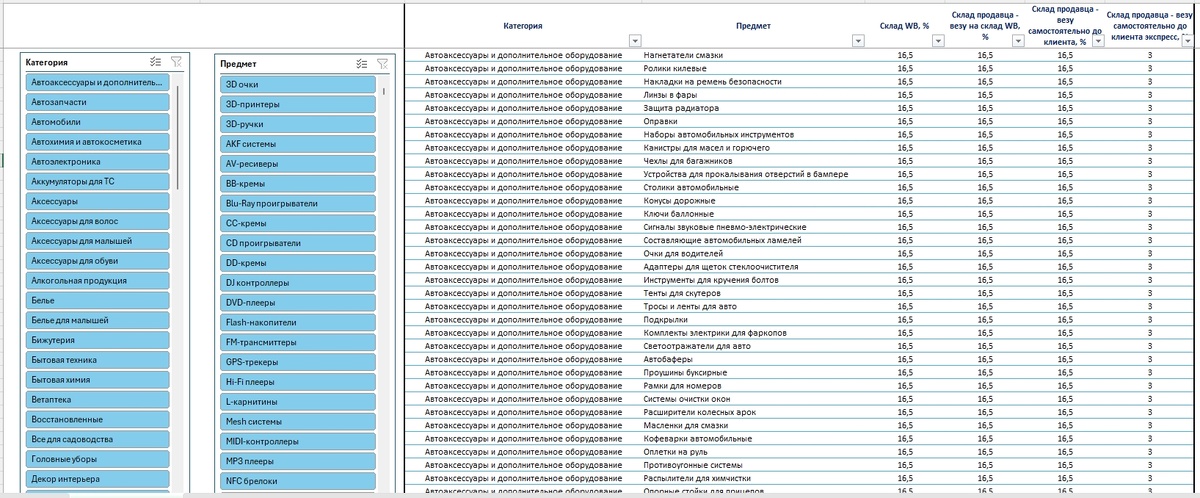Select Бытовая техника slicer item
This screenshot has width=1200, height=498.
click(x=96, y=360)
